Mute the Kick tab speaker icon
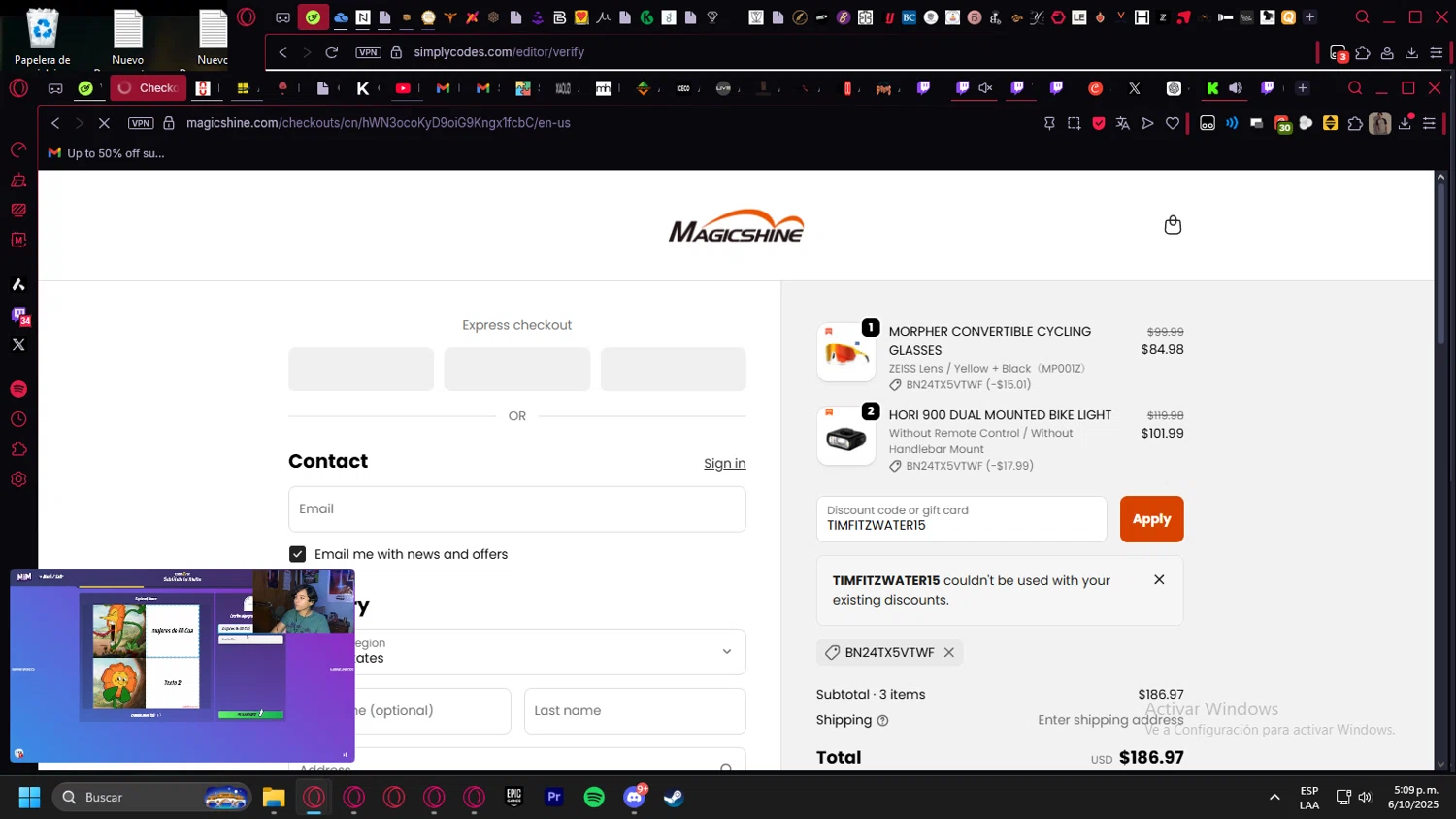The height and width of the screenshot is (819, 1456). point(1236,88)
